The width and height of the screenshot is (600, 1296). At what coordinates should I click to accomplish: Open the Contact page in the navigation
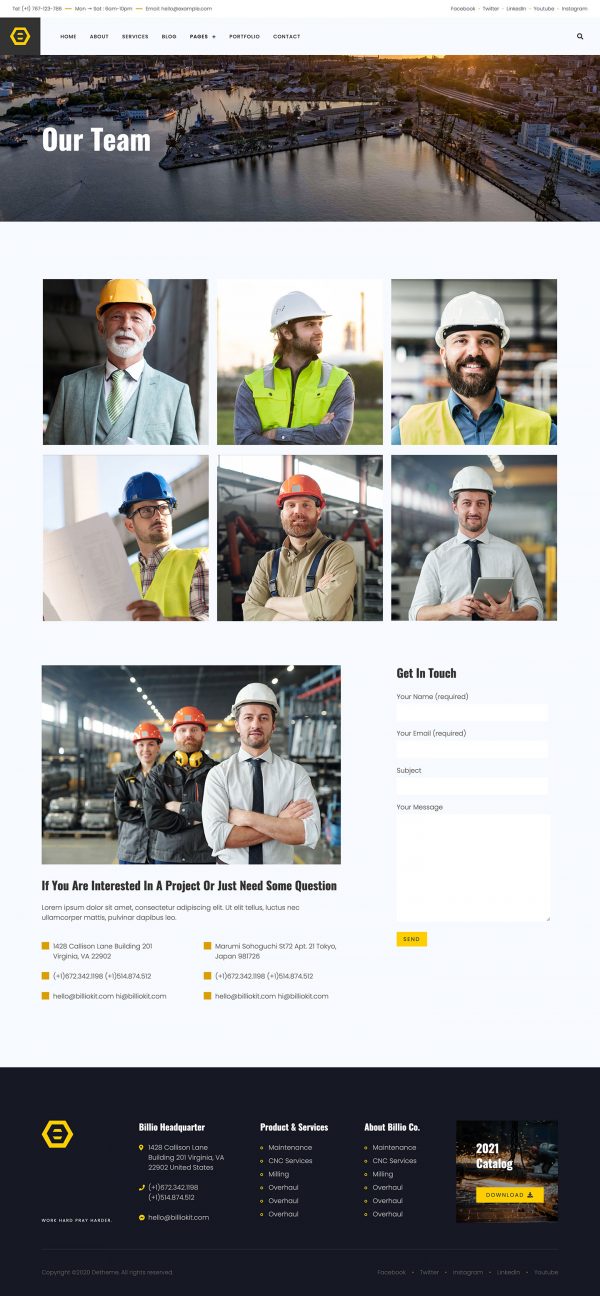(286, 36)
